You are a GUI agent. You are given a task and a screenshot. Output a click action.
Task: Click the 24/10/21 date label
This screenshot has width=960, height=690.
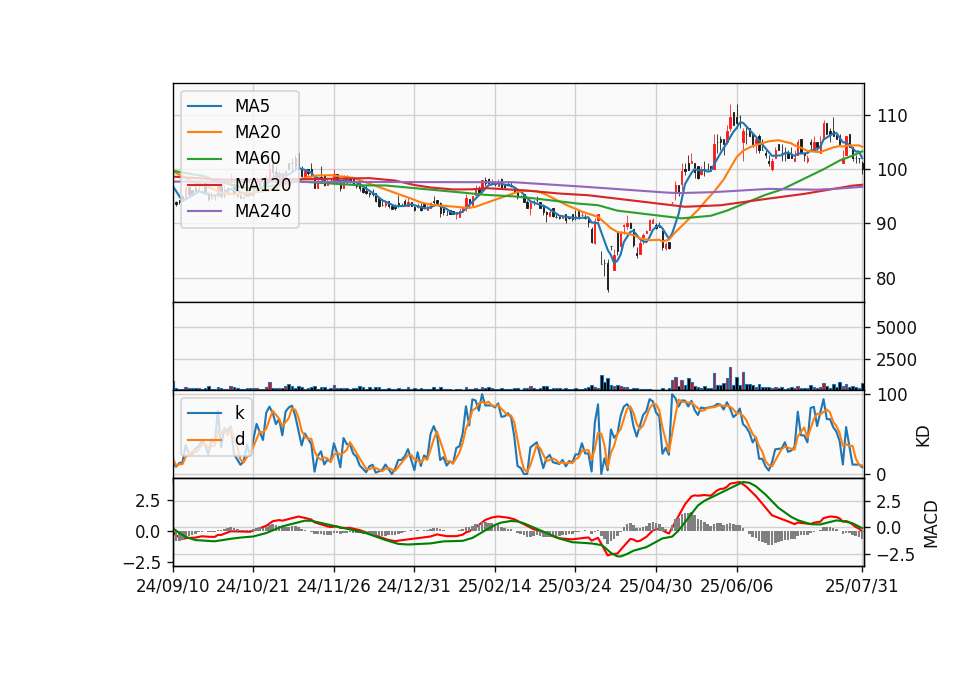click(x=253, y=586)
